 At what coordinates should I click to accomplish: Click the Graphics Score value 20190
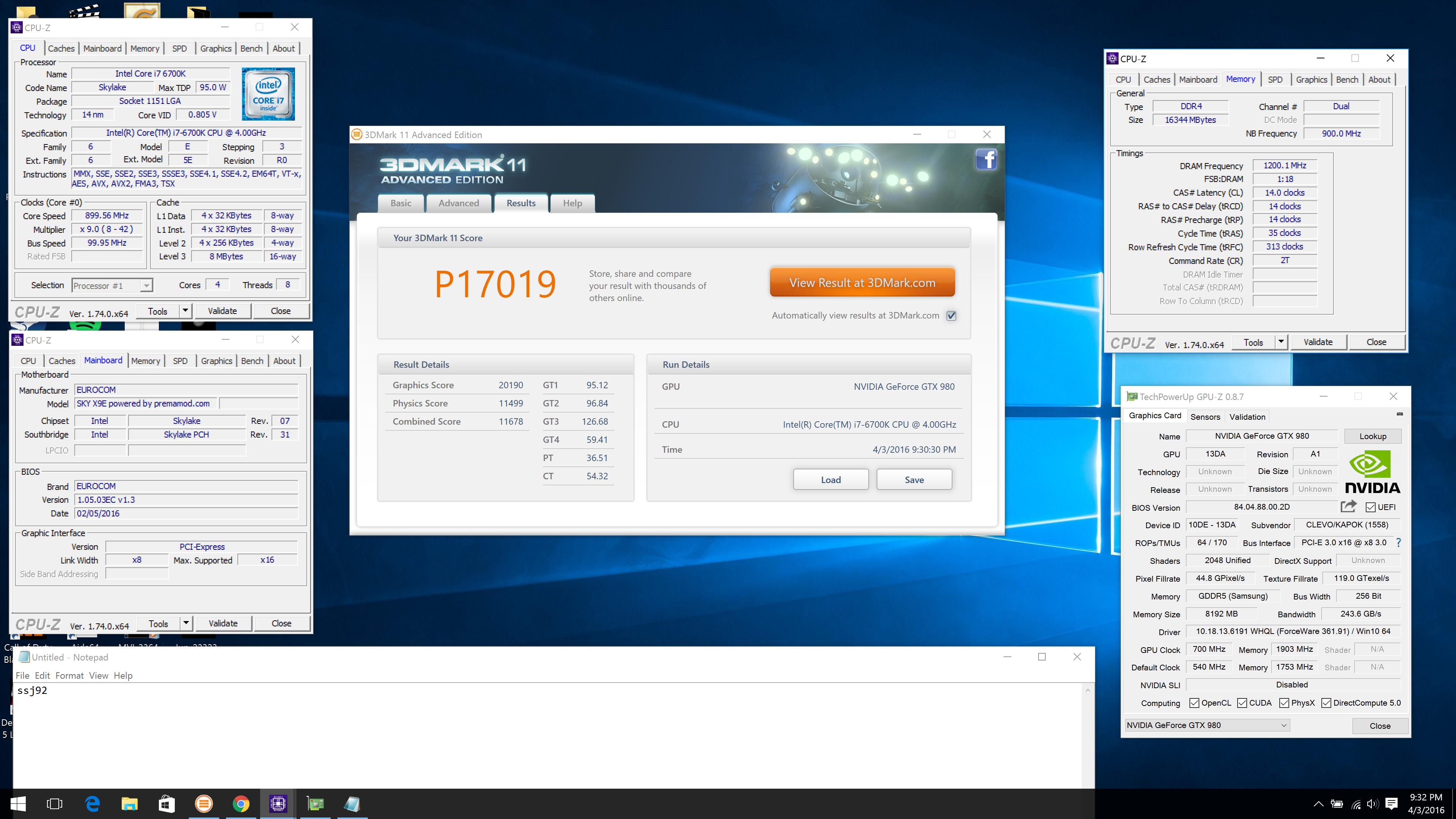[x=510, y=385]
